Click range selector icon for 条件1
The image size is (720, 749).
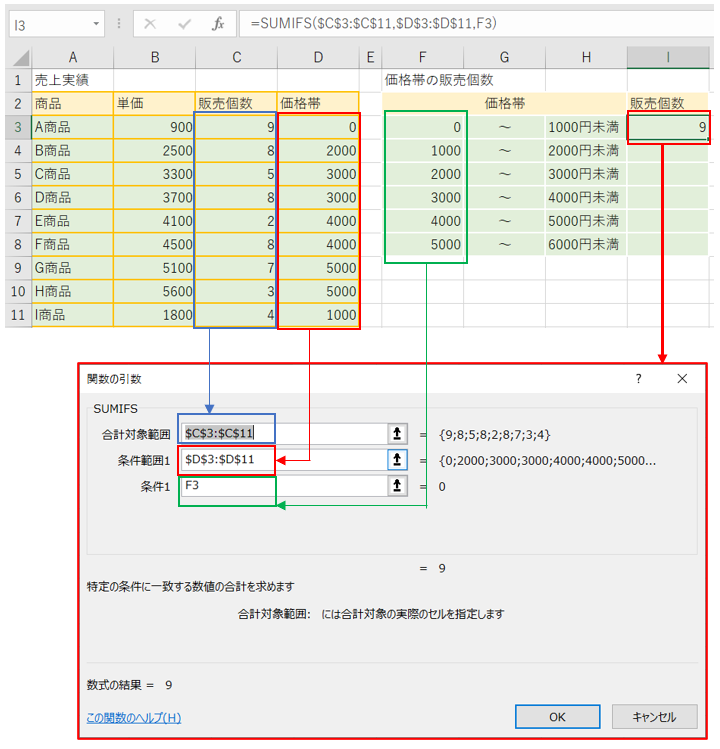pyautogui.click(x=398, y=485)
